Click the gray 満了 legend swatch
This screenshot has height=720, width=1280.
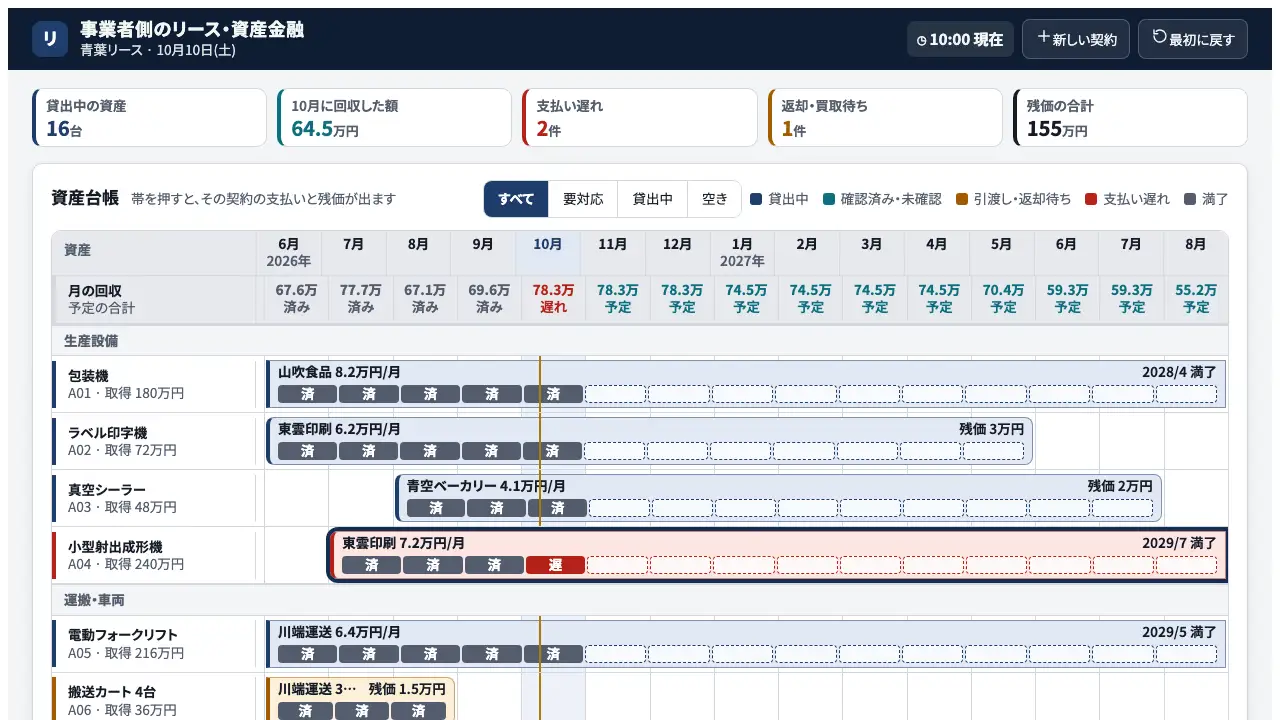(1190, 199)
